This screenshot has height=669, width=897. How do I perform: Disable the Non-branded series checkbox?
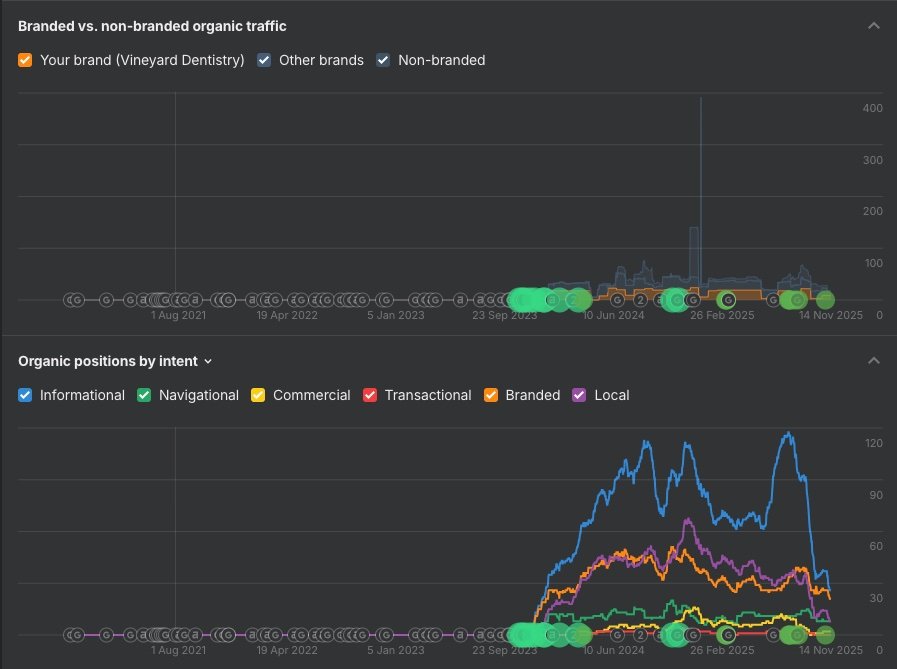click(x=383, y=60)
